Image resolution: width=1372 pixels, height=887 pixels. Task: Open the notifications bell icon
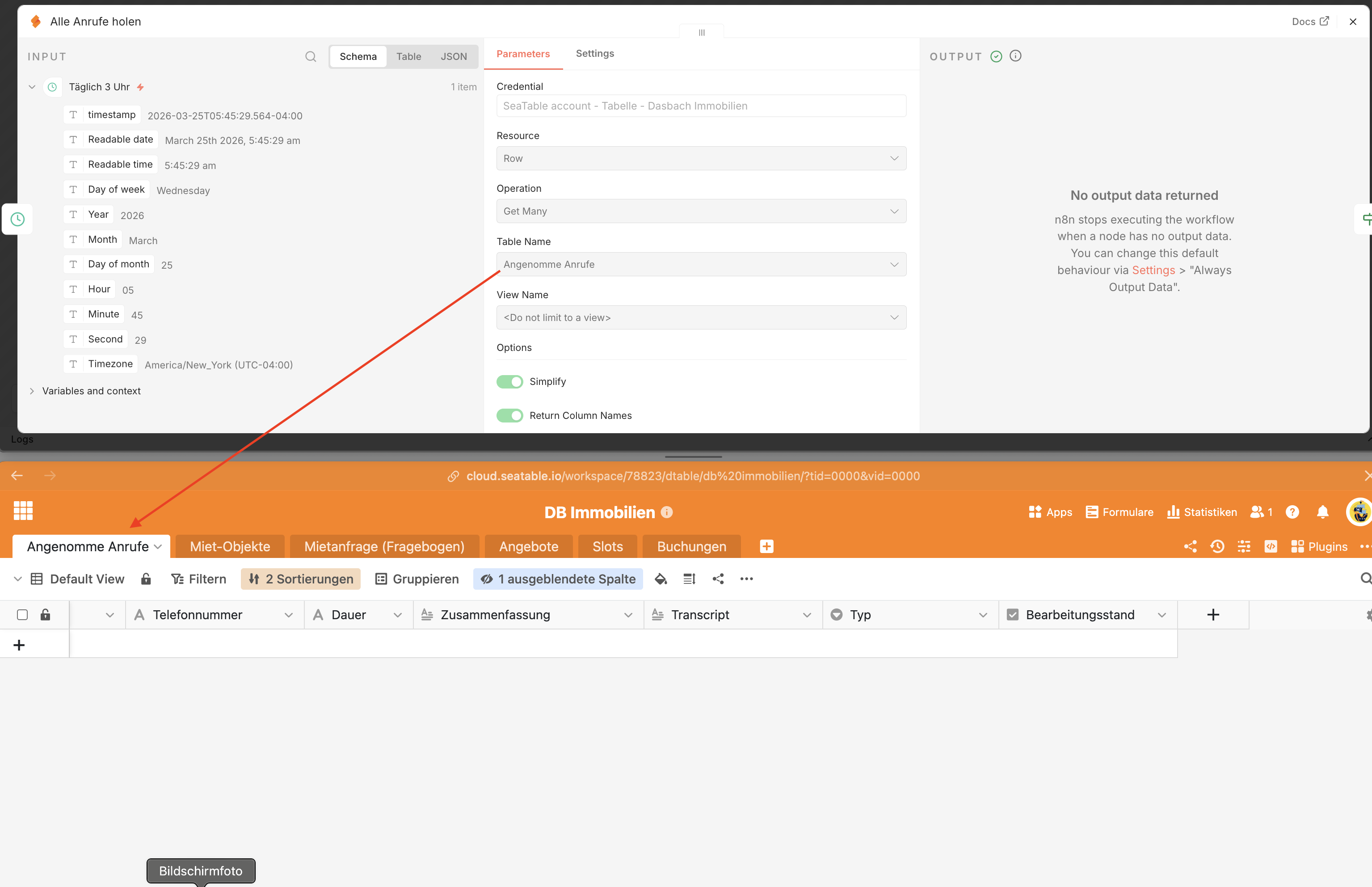[1322, 512]
